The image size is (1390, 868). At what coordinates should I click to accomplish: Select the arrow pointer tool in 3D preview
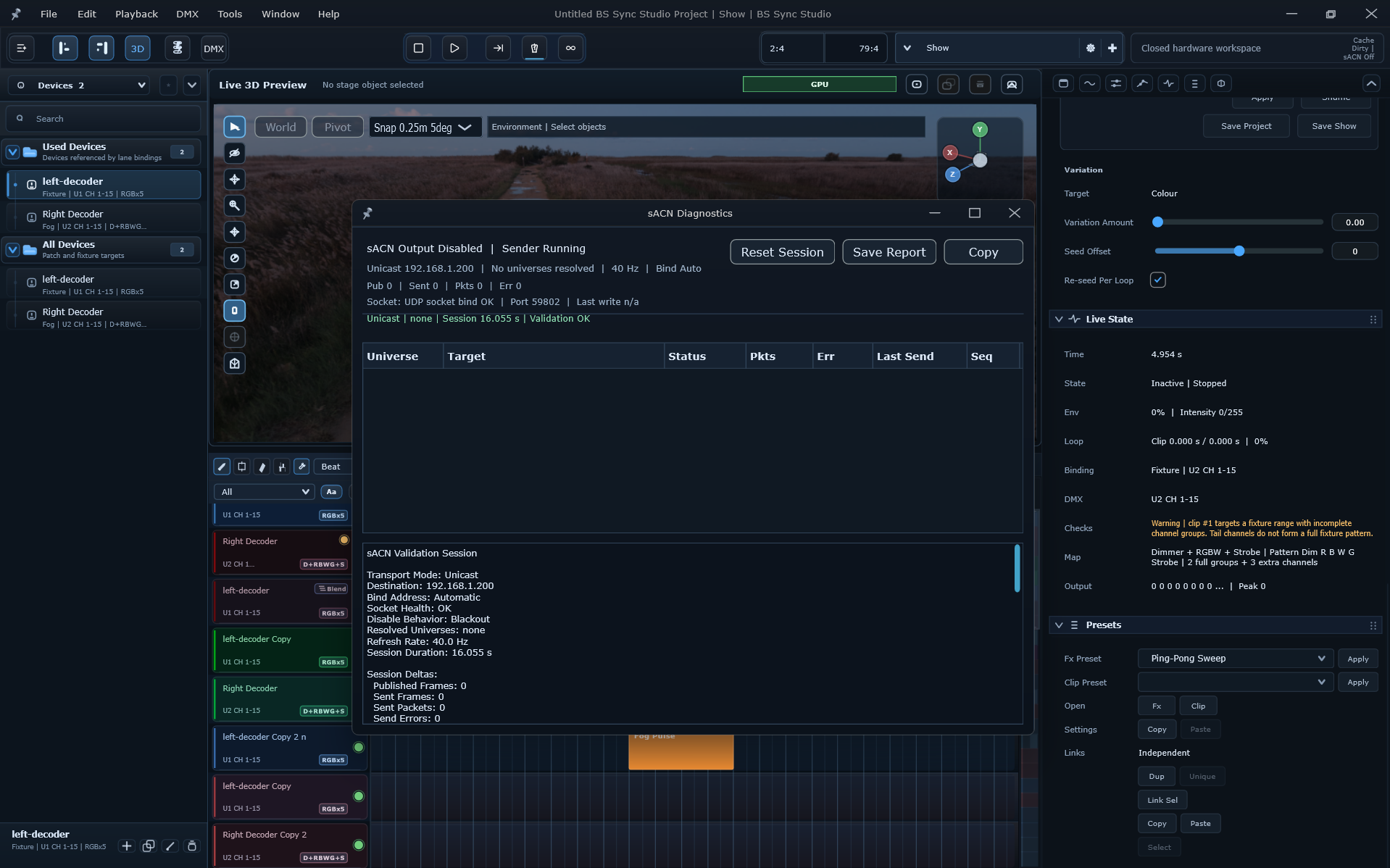[234, 128]
